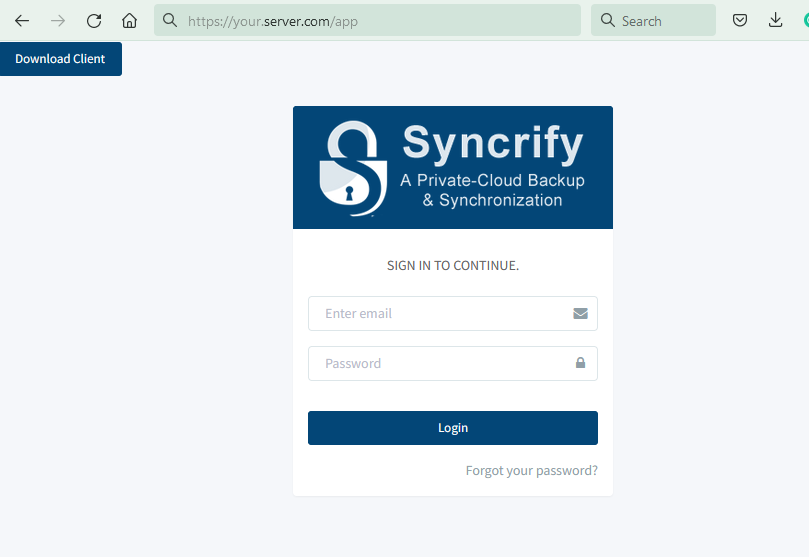Focus the Password field
This screenshot has height=557, width=809.
[x=440, y=363]
